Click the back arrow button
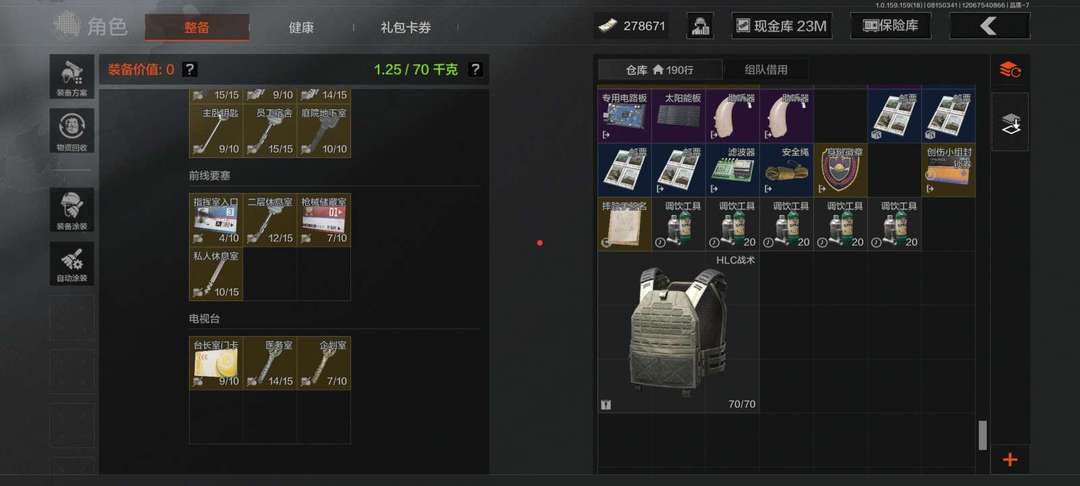 coord(989,26)
